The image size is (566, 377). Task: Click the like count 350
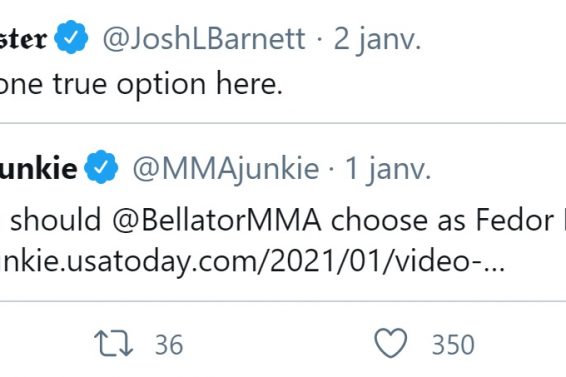453,345
